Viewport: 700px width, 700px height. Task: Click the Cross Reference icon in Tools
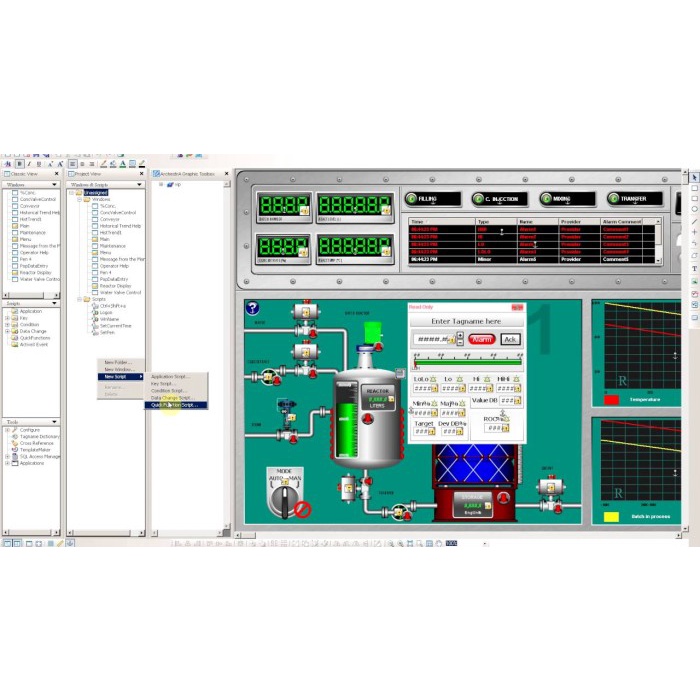click(15, 443)
